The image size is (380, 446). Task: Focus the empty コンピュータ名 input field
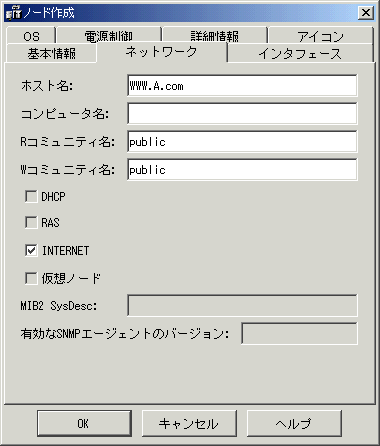pos(242,114)
